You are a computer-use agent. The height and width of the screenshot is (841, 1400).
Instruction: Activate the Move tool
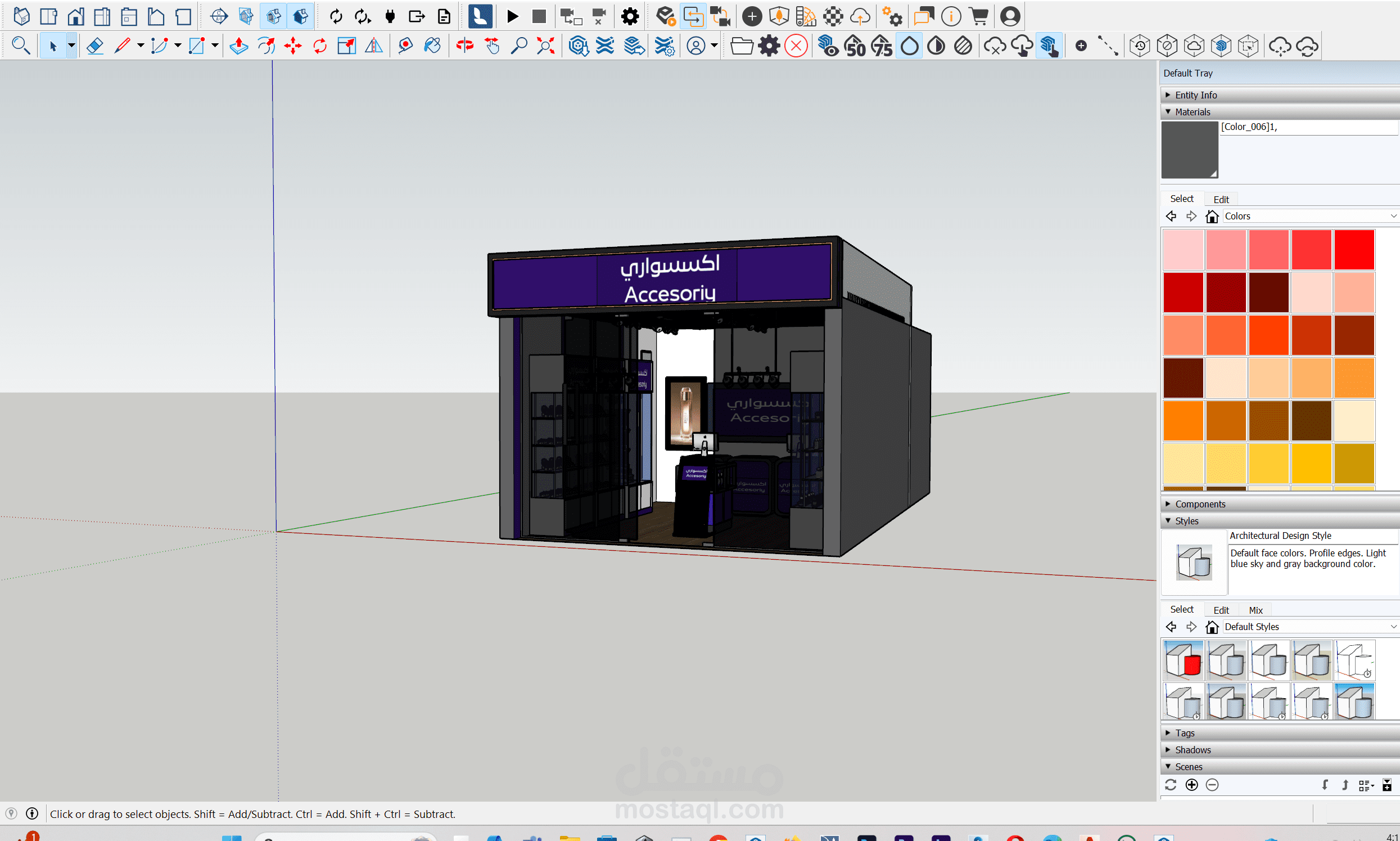[x=293, y=46]
